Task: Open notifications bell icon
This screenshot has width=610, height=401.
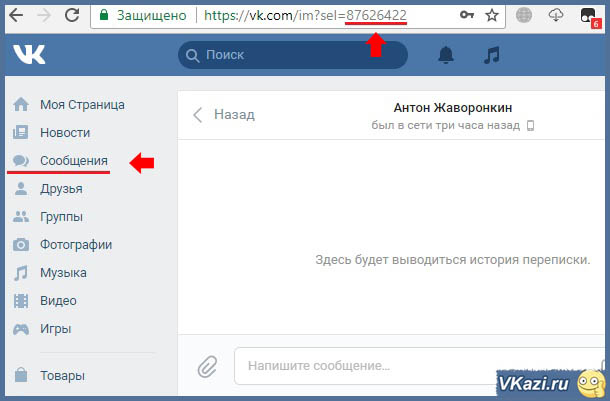Action: [x=446, y=55]
